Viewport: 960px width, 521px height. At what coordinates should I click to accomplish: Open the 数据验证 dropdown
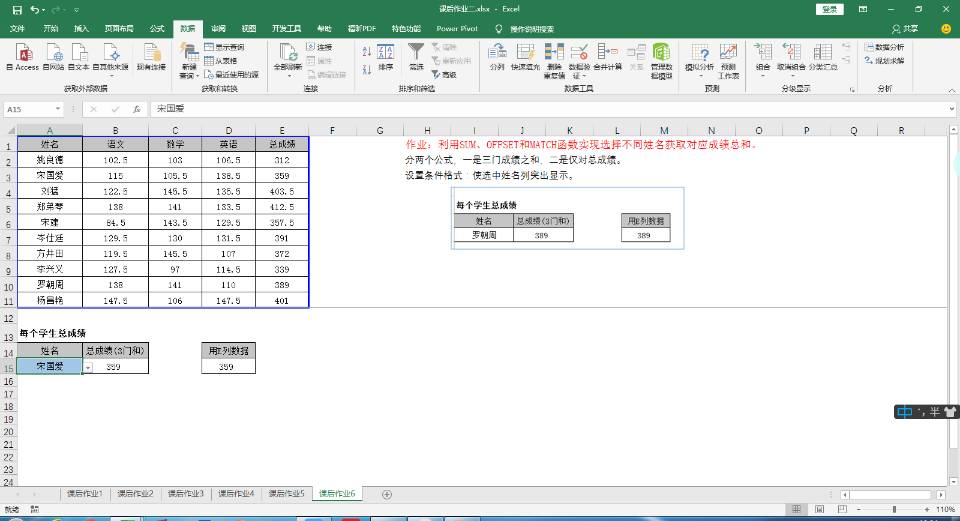pos(579,60)
